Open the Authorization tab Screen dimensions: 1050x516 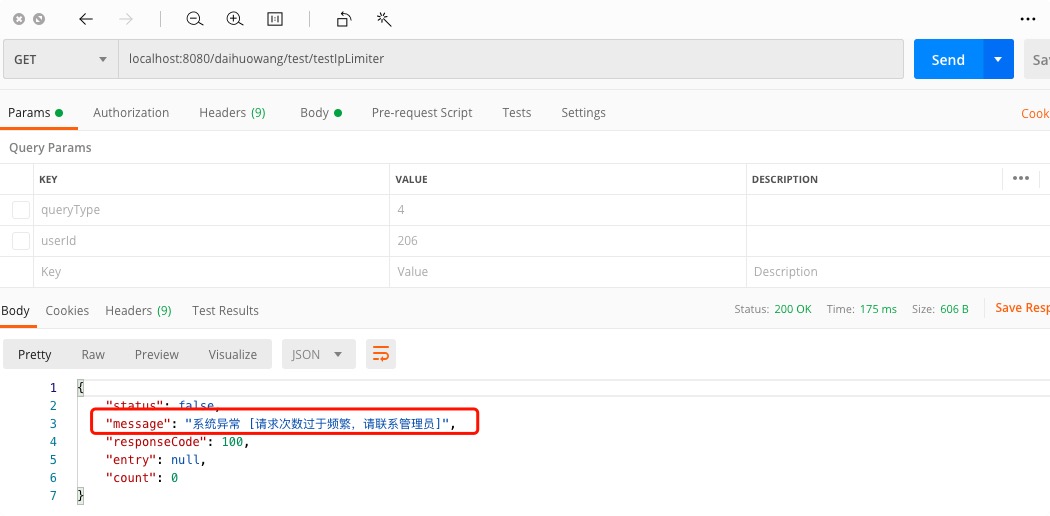131,112
